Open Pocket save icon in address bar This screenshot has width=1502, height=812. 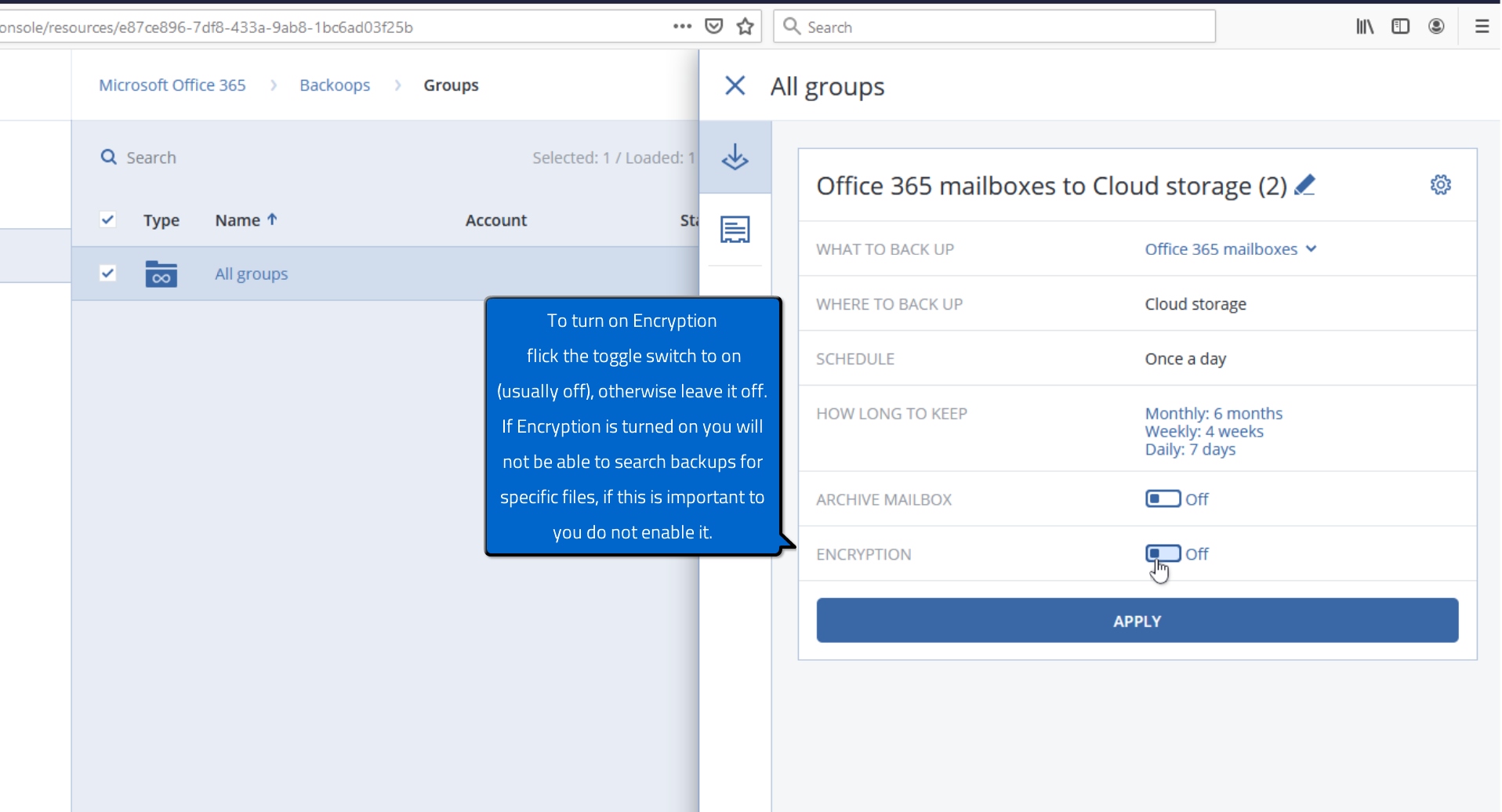pyautogui.click(x=713, y=27)
